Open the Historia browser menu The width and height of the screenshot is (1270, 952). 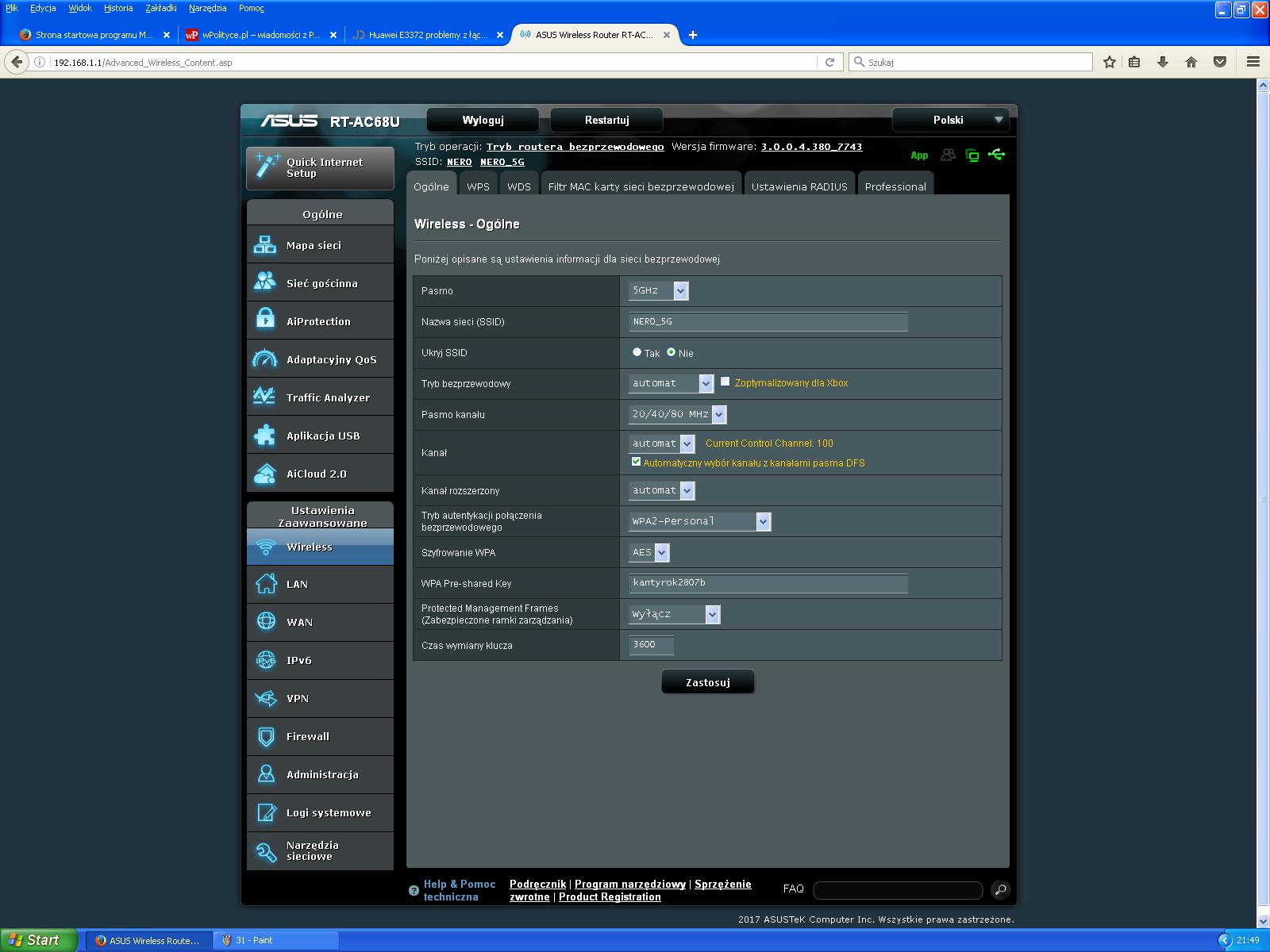click(118, 8)
